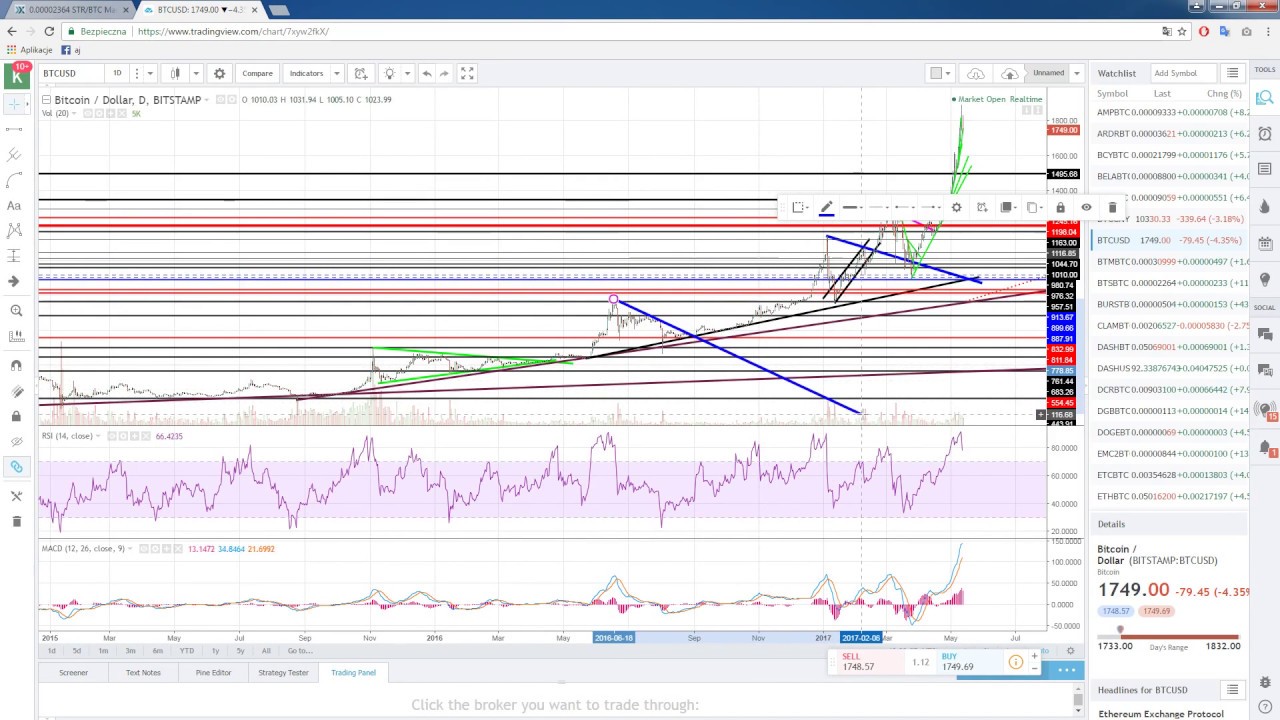The height and width of the screenshot is (720, 1280).
Task: Click the save chart cloud upload icon
Action: coord(1010,73)
